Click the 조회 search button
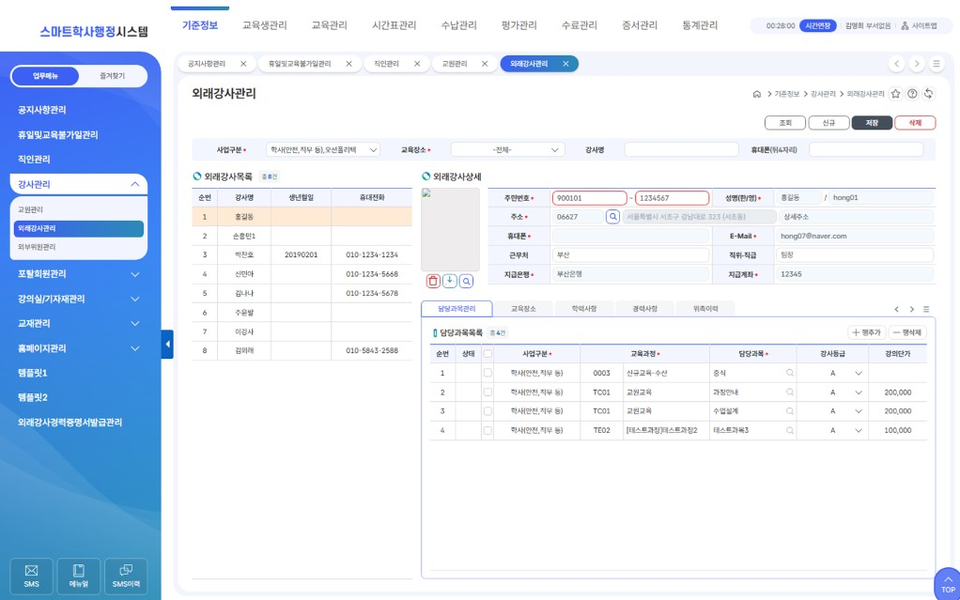The height and width of the screenshot is (600, 960). pyautogui.click(x=785, y=123)
